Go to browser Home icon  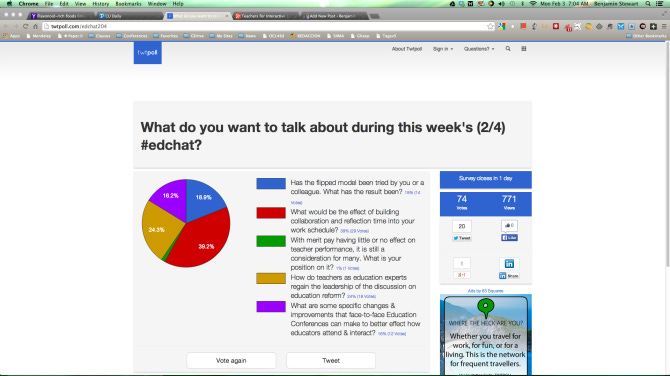(35, 26)
